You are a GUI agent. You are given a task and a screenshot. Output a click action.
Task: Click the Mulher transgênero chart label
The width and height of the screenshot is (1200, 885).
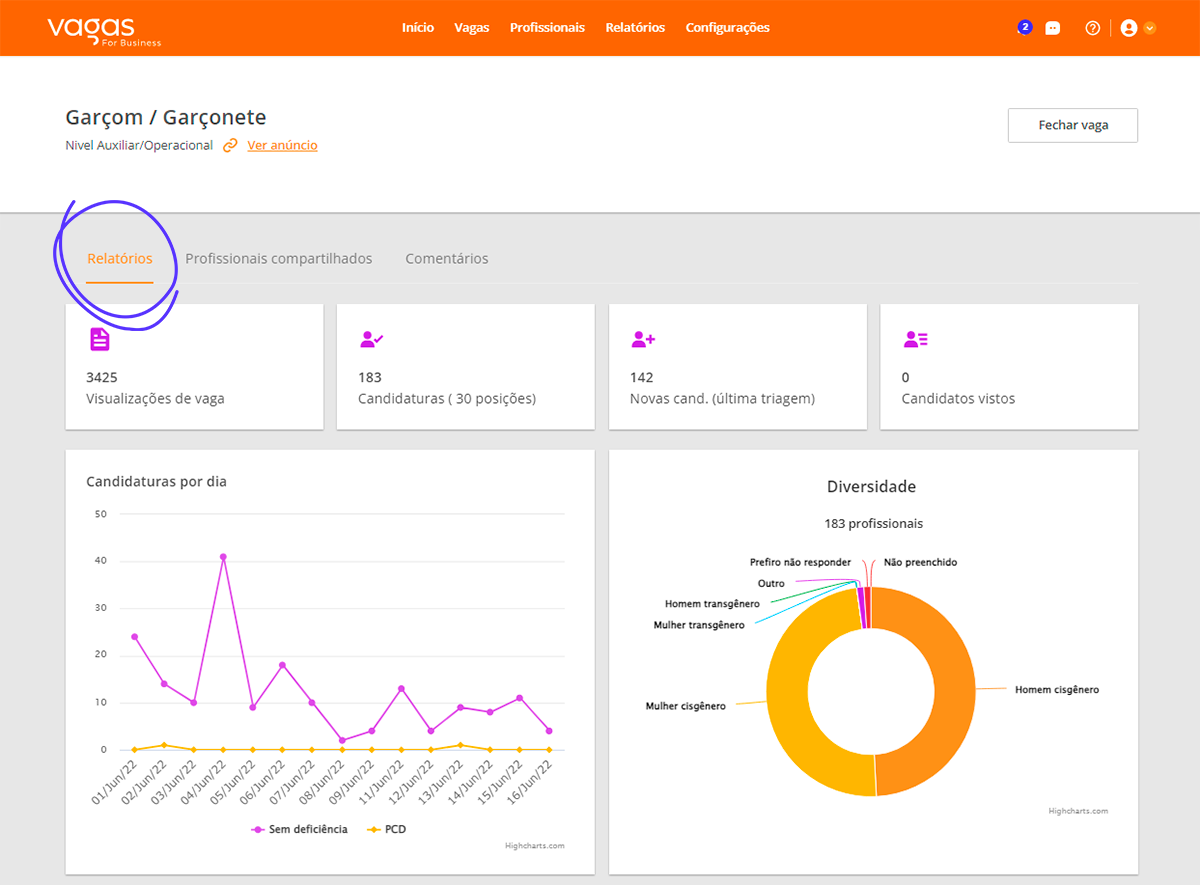[699, 625]
